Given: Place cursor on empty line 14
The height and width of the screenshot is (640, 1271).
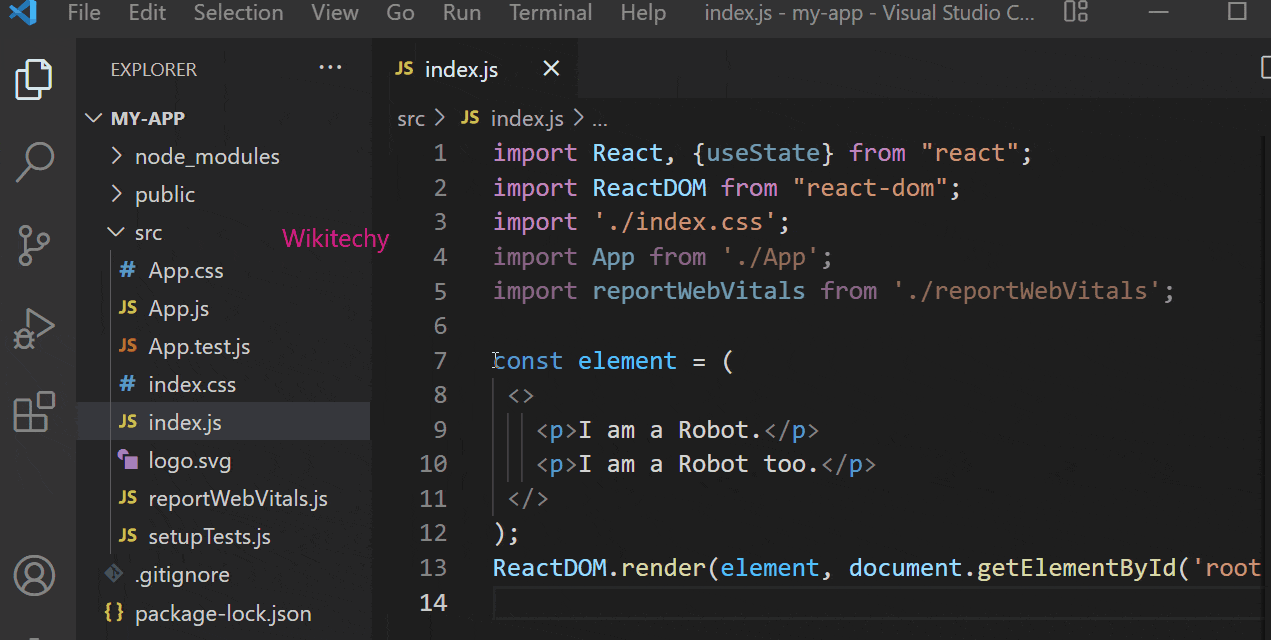Looking at the screenshot, I should pos(800,603).
